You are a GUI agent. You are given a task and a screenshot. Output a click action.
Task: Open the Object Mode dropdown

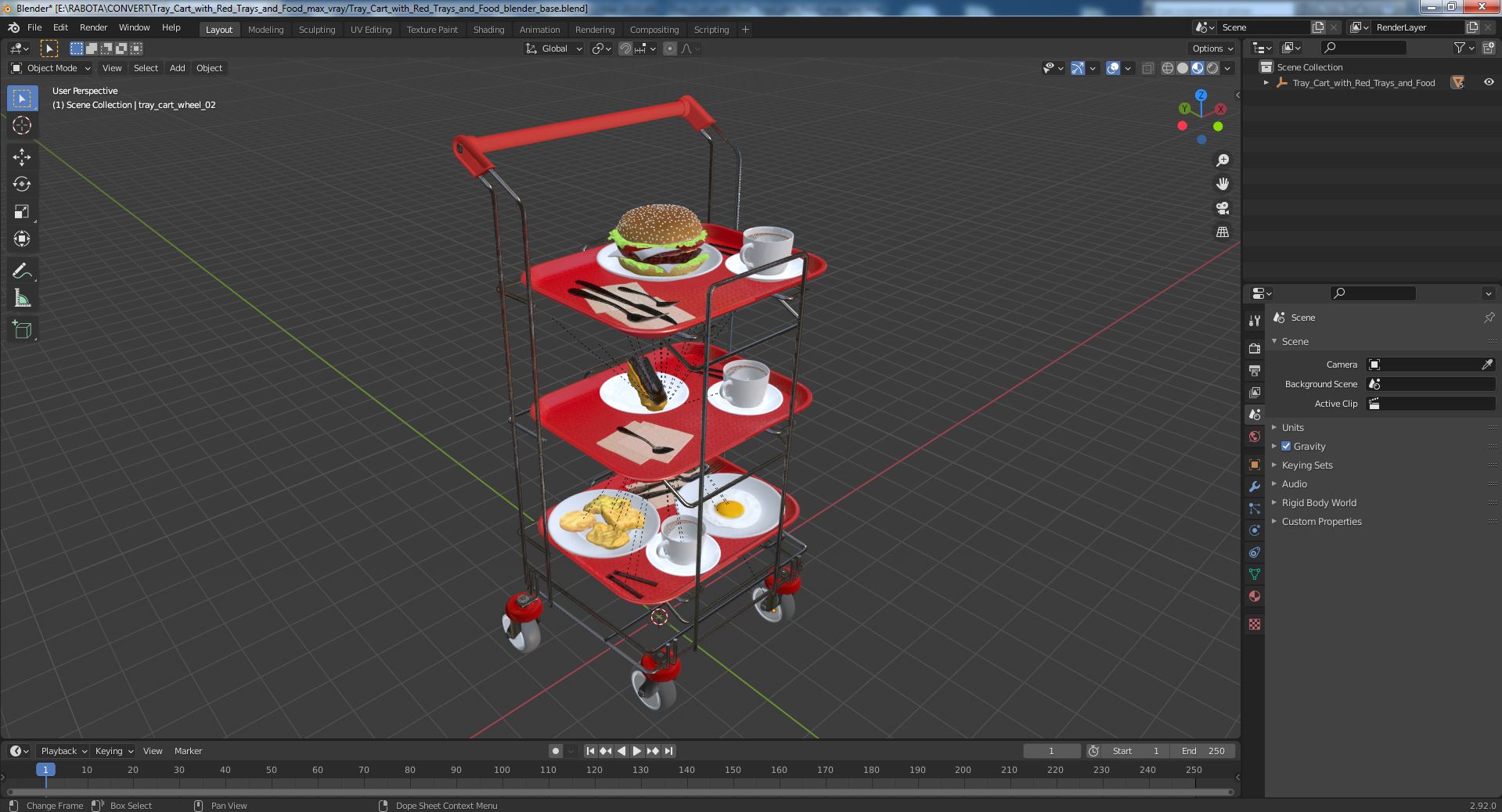coord(51,68)
